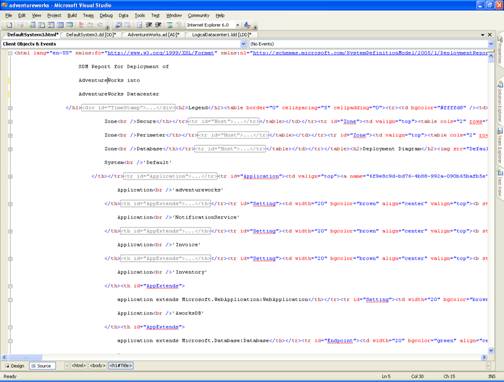The image size is (504, 382).
Task: Close the active document with the X
Action: click(490, 35)
